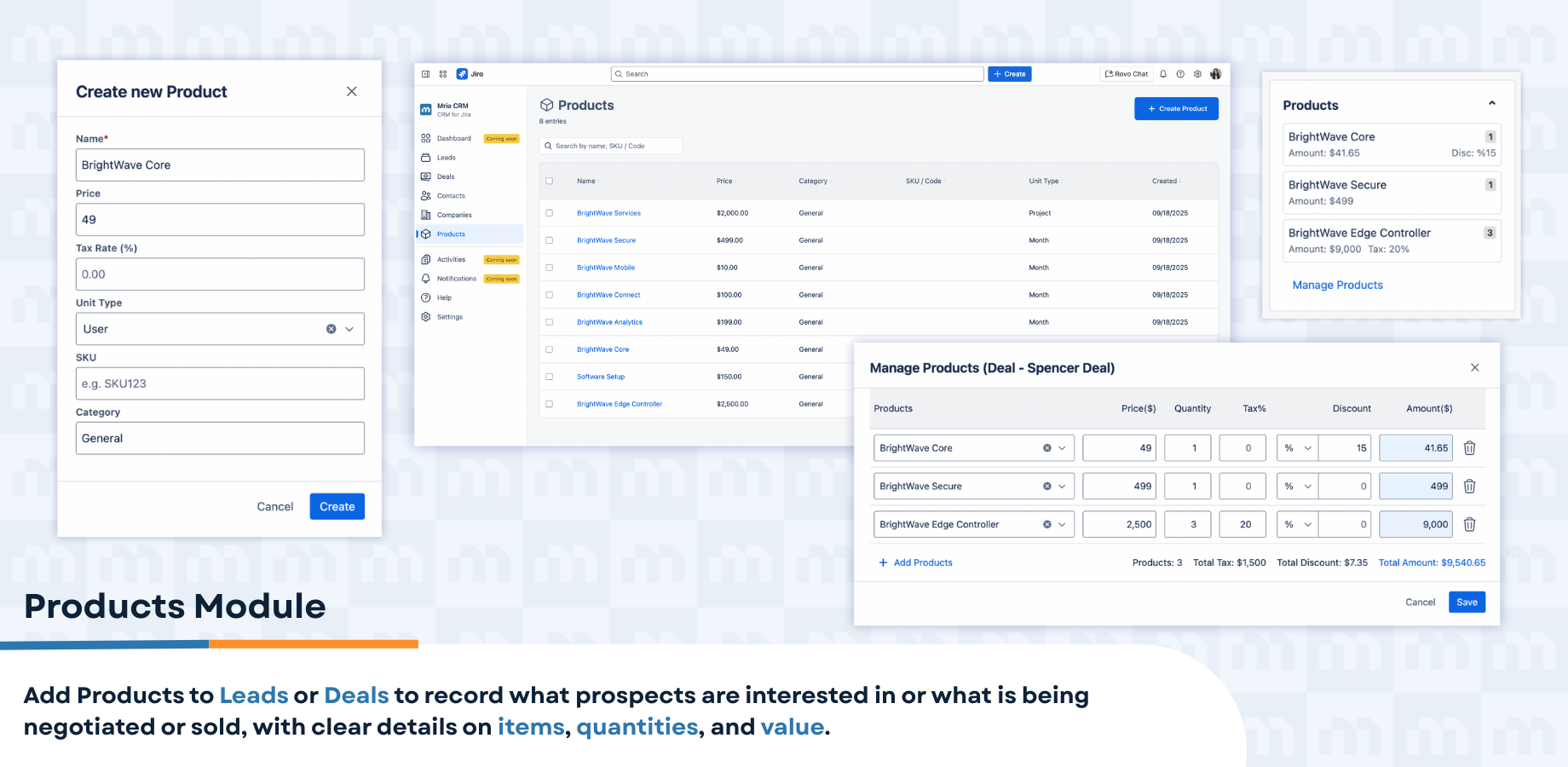1568x767 pixels.
Task: Select Products in the CRM sidebar
Action: point(470,234)
